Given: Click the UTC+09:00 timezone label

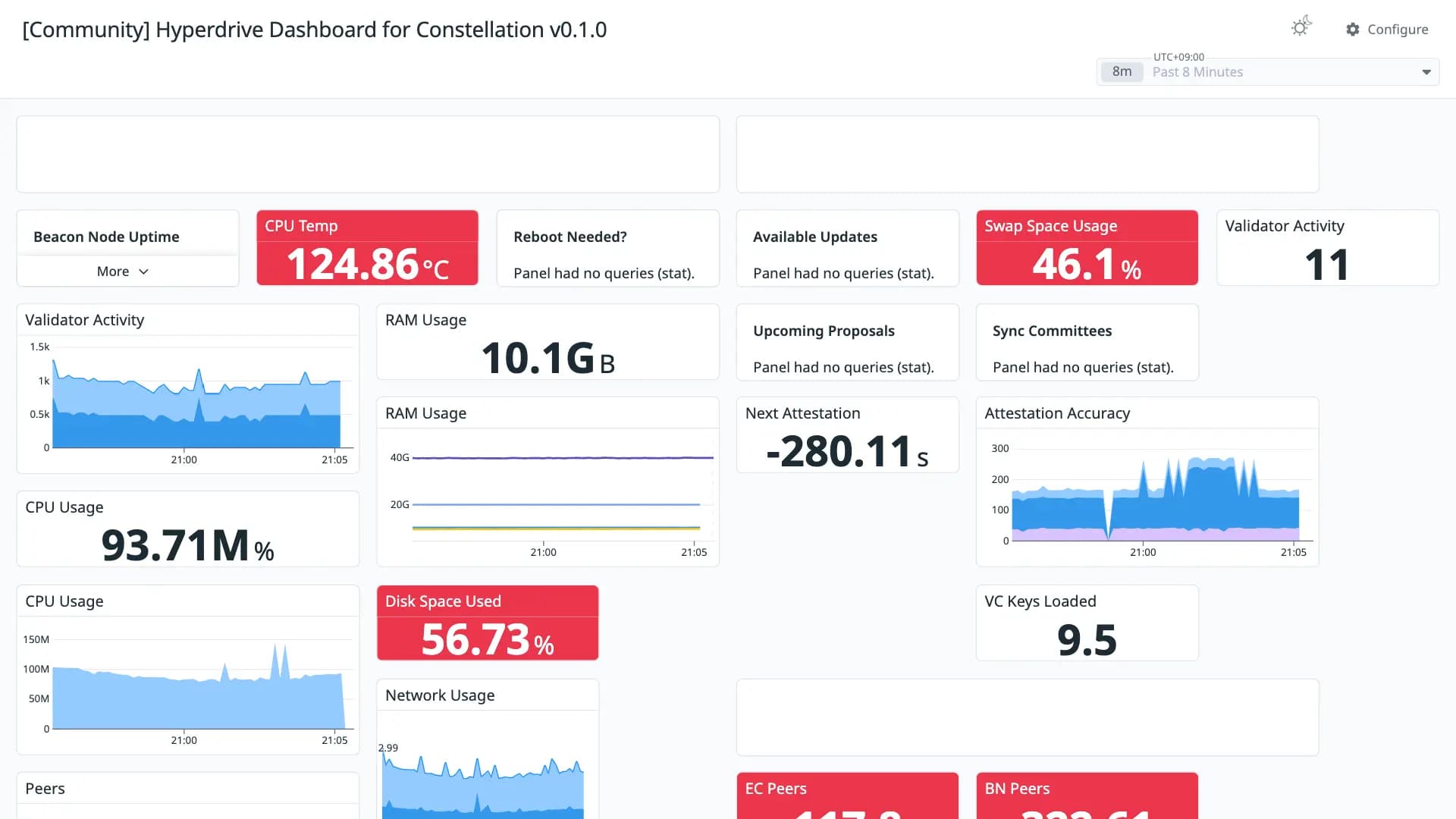Looking at the screenshot, I should click(1178, 57).
